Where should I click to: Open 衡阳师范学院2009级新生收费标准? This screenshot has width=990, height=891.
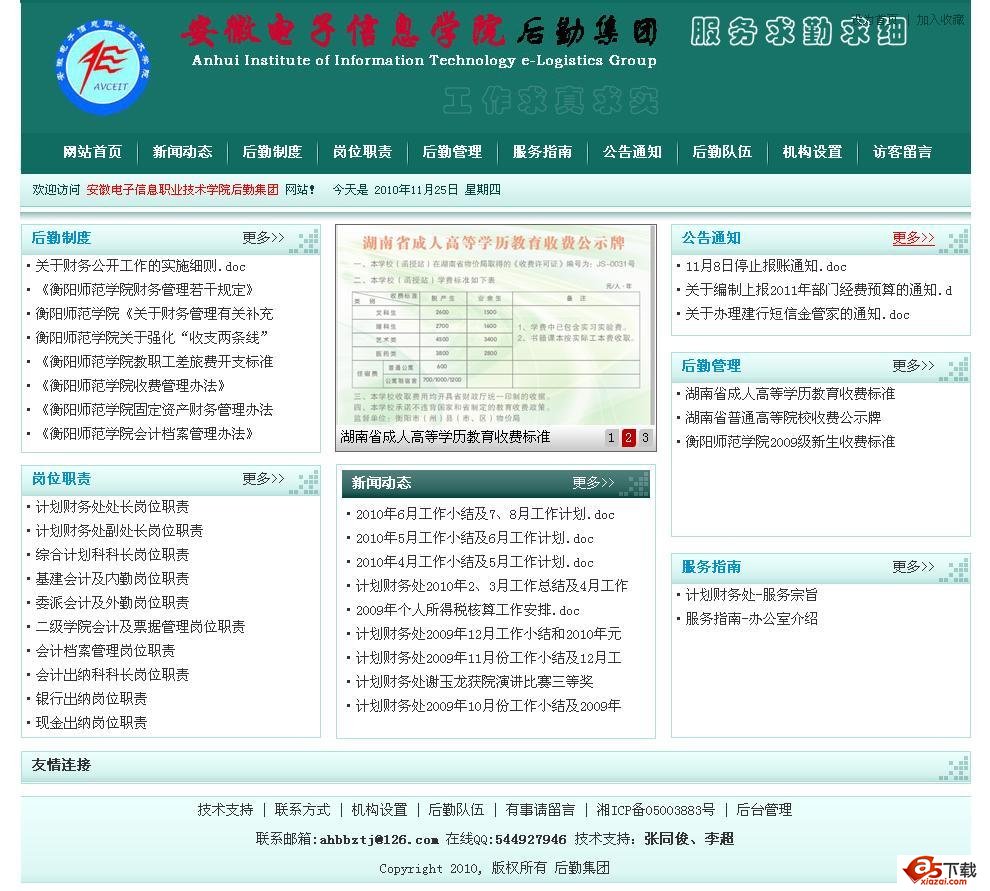[x=790, y=441]
